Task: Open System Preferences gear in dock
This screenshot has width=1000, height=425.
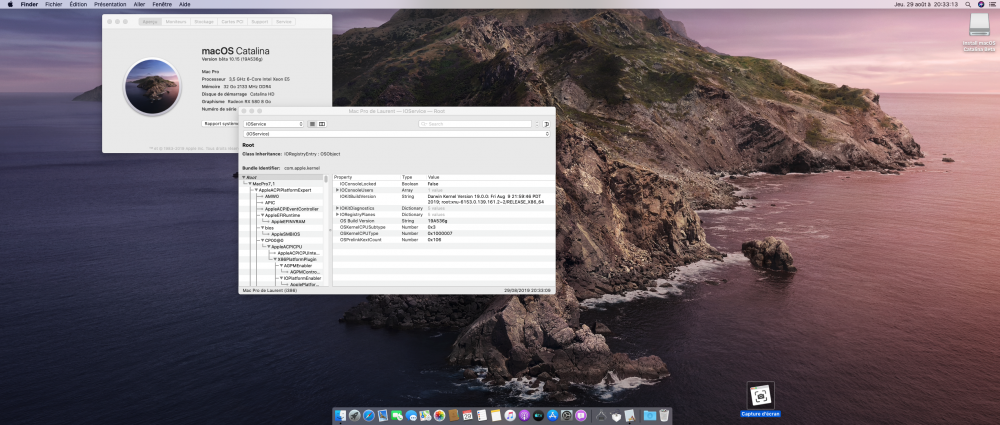Action: [566, 415]
